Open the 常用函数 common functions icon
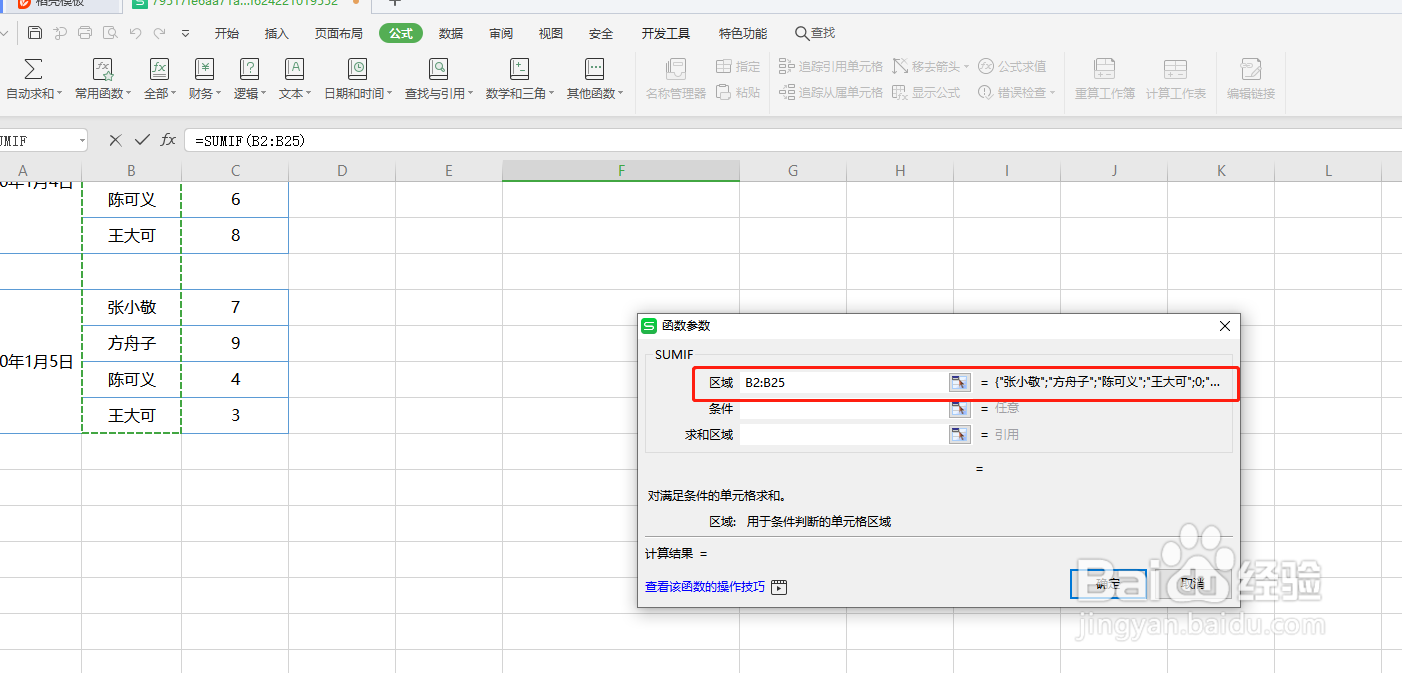This screenshot has width=1402, height=673. pos(103,69)
